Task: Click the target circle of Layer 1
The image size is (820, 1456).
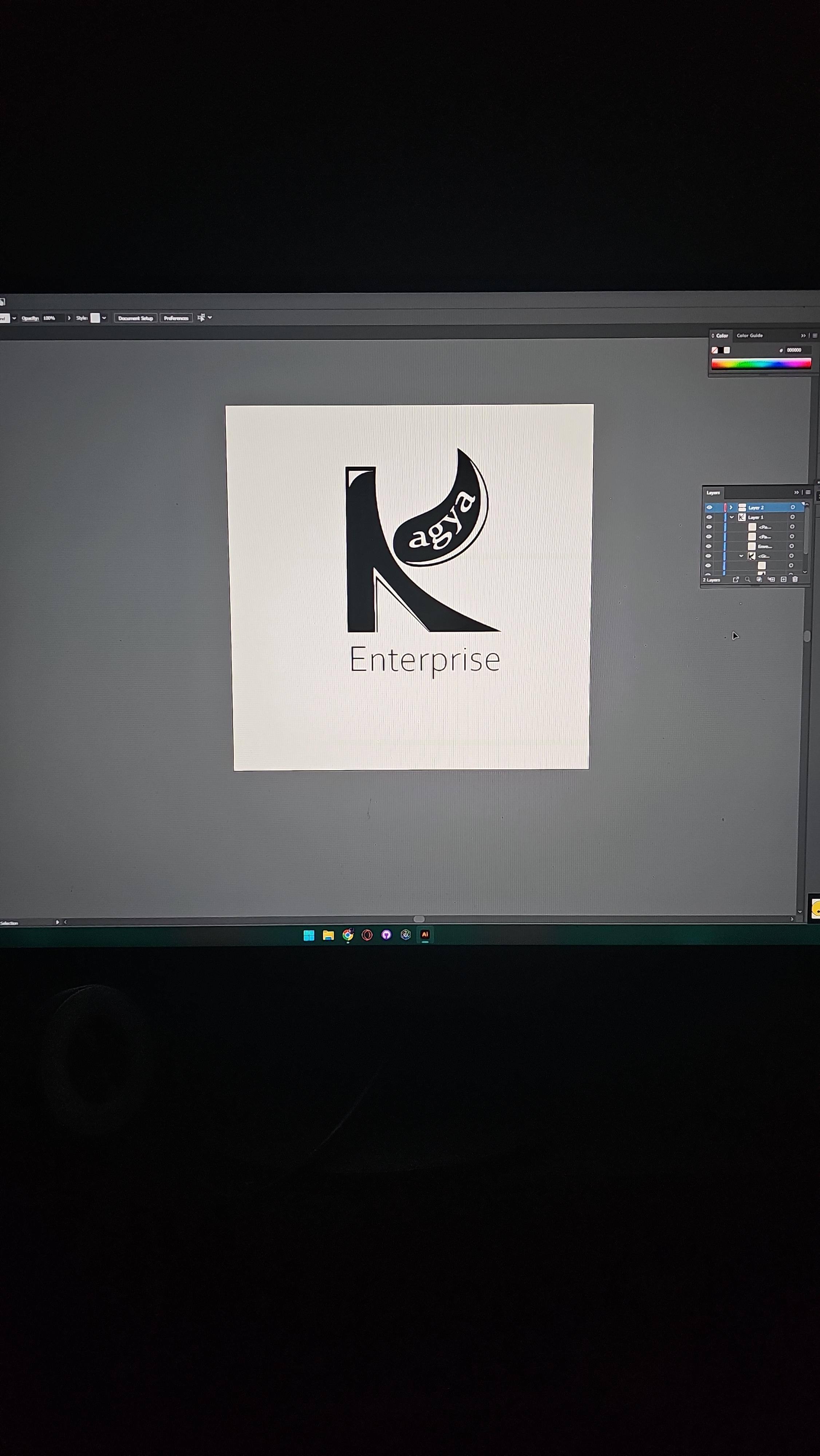Action: click(792, 517)
